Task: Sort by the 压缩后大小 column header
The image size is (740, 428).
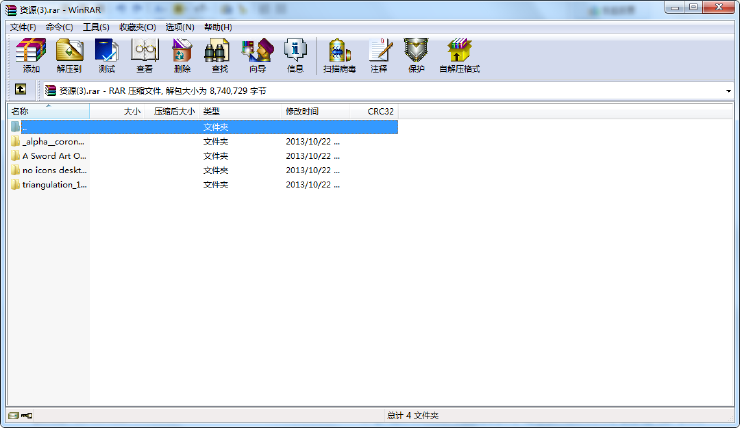Action: 172,111
